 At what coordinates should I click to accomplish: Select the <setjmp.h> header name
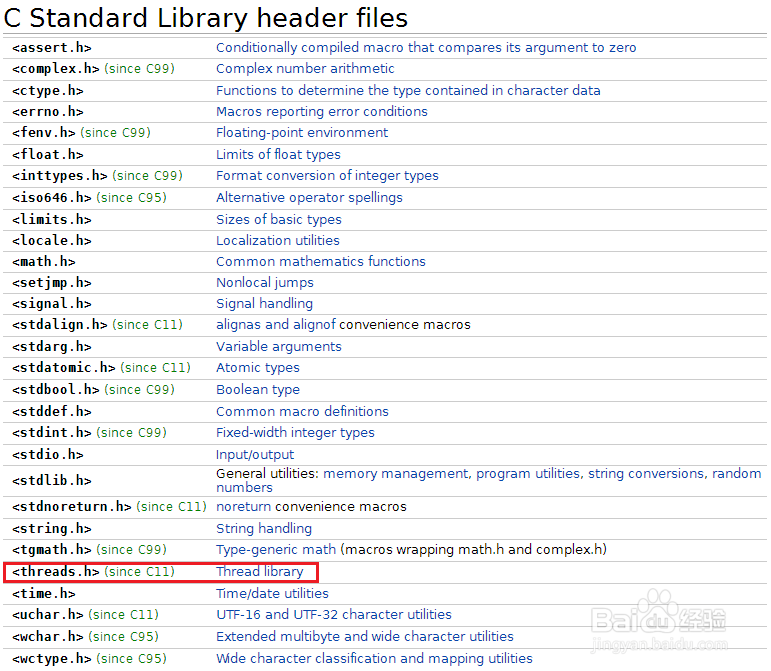52,283
